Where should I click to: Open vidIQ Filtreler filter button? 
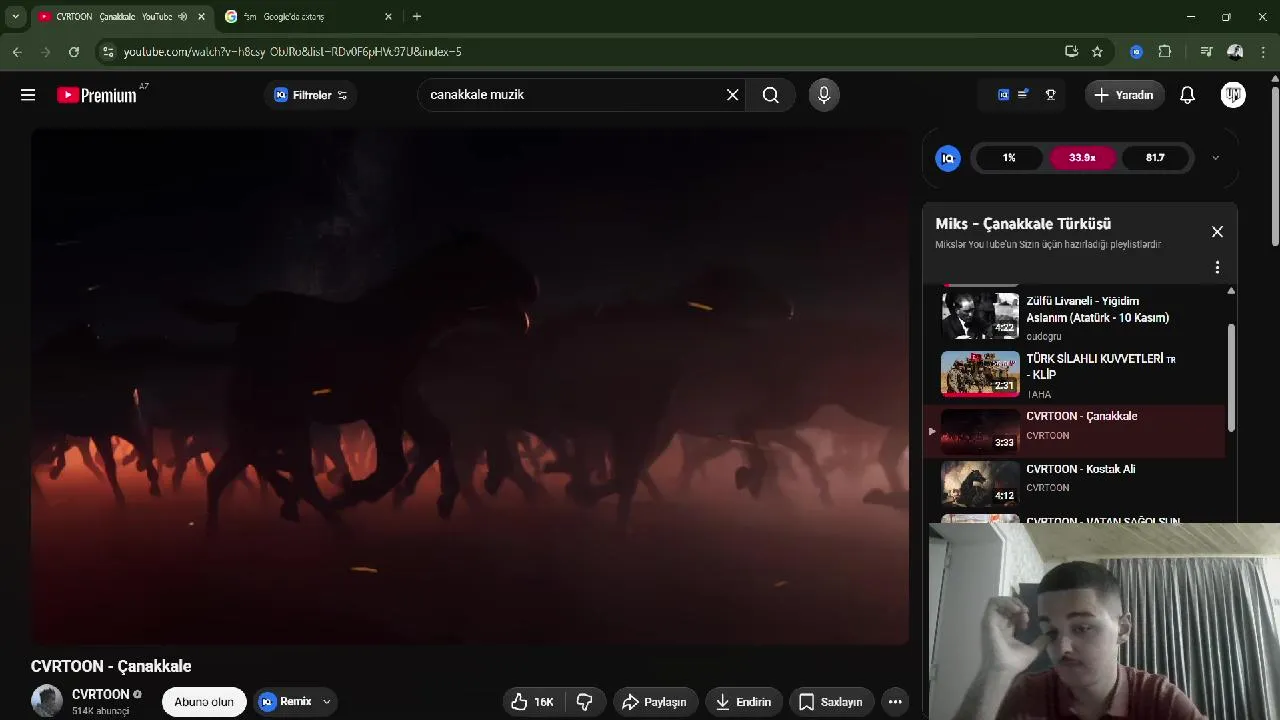click(311, 95)
